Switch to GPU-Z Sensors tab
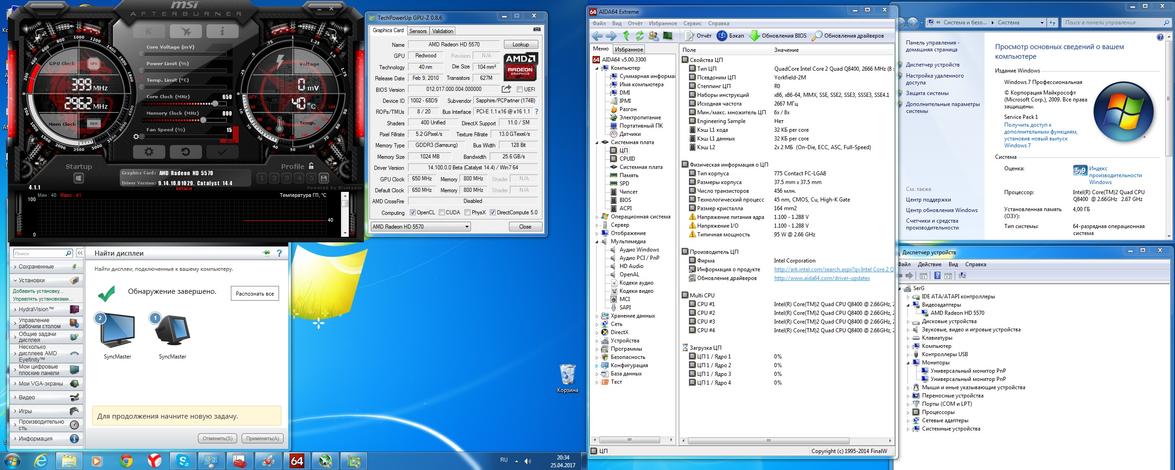 (418, 31)
